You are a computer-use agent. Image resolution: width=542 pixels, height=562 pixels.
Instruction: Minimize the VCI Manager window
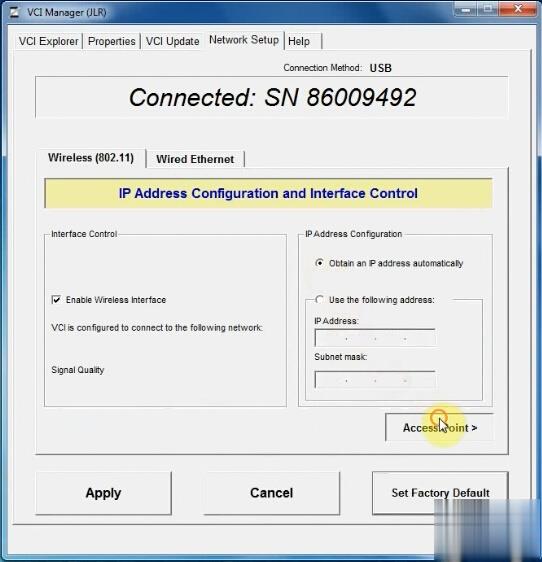click(x=465, y=9)
